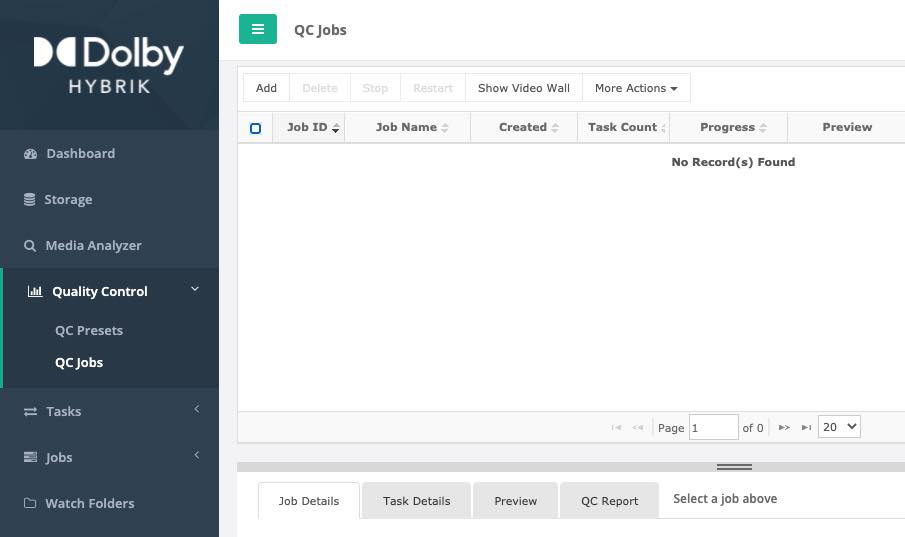Click the Restart button
The height and width of the screenshot is (537, 905).
click(433, 88)
